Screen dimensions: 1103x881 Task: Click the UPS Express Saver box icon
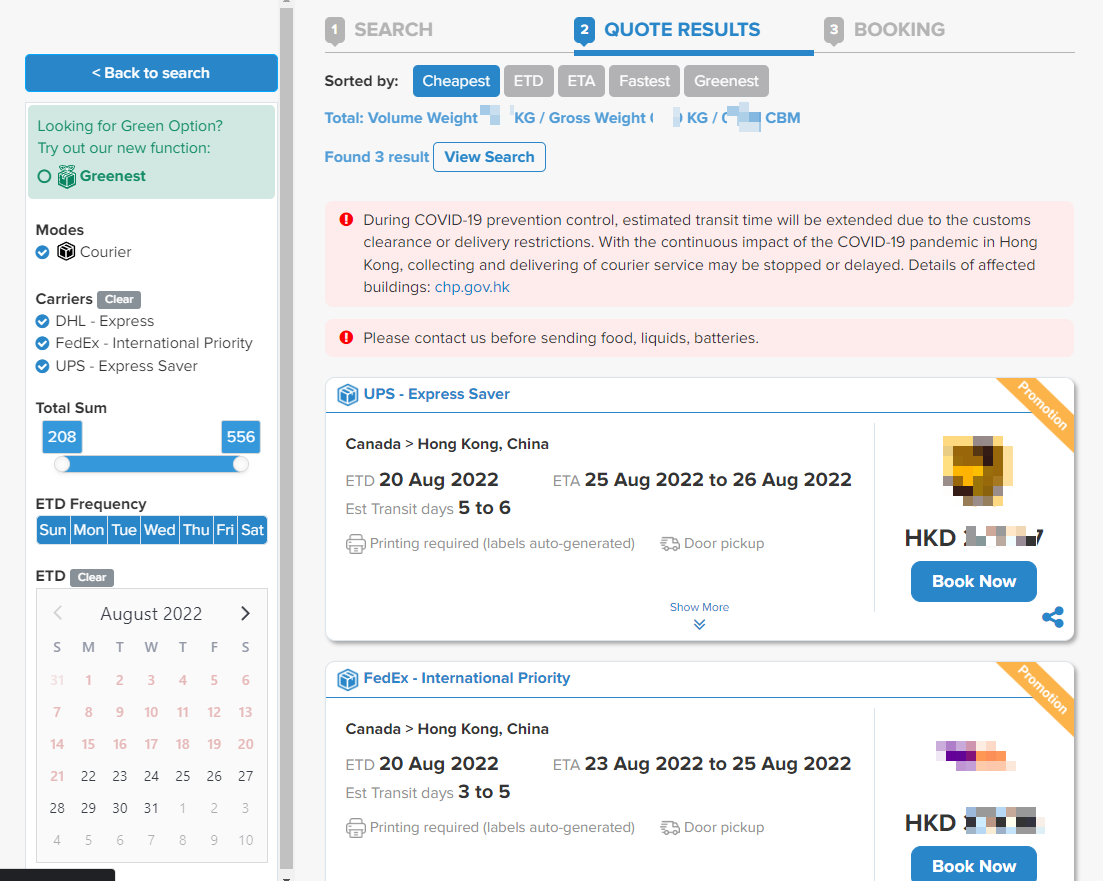click(x=348, y=395)
